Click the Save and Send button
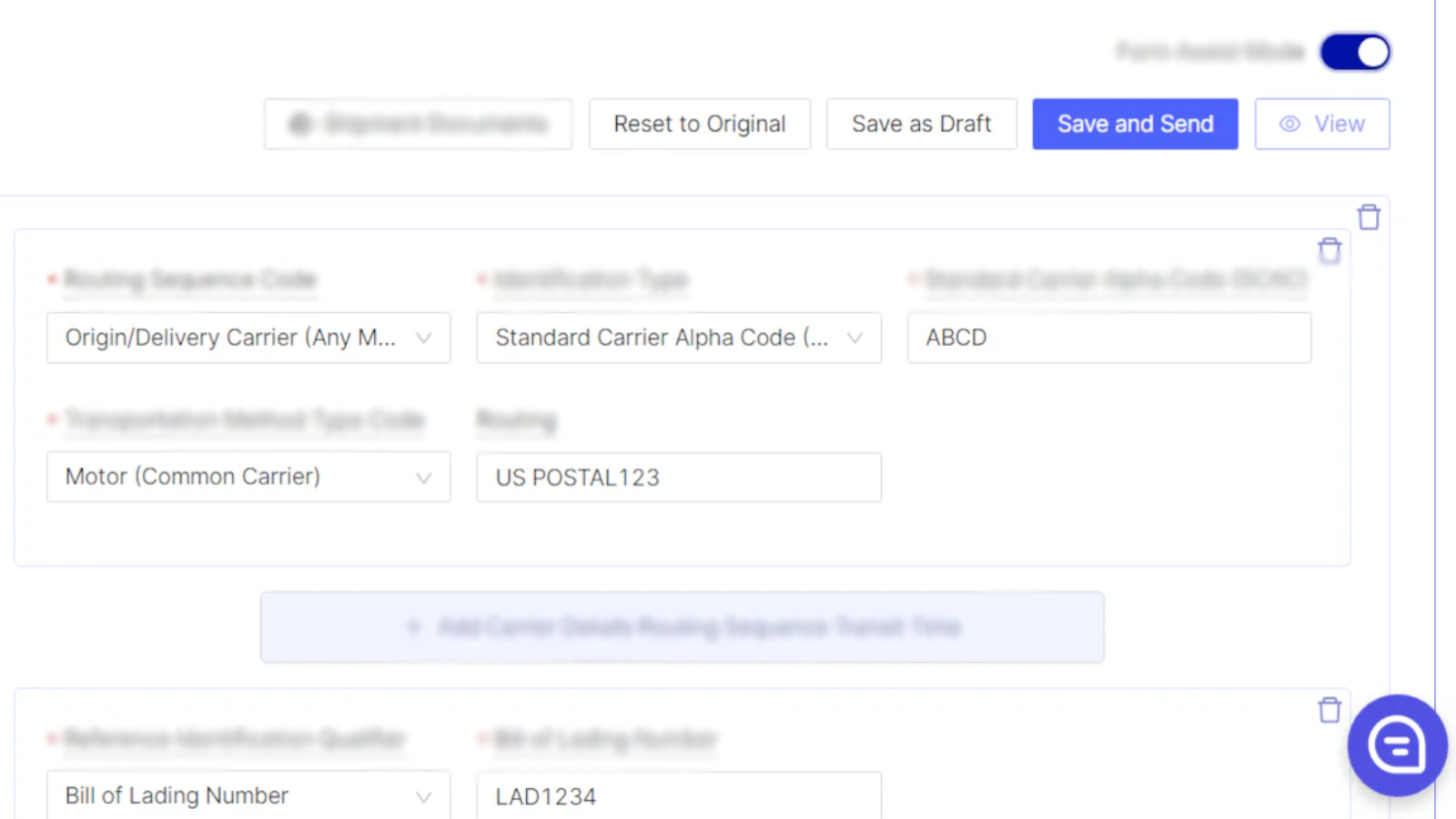This screenshot has width=1456, height=819. (x=1135, y=124)
